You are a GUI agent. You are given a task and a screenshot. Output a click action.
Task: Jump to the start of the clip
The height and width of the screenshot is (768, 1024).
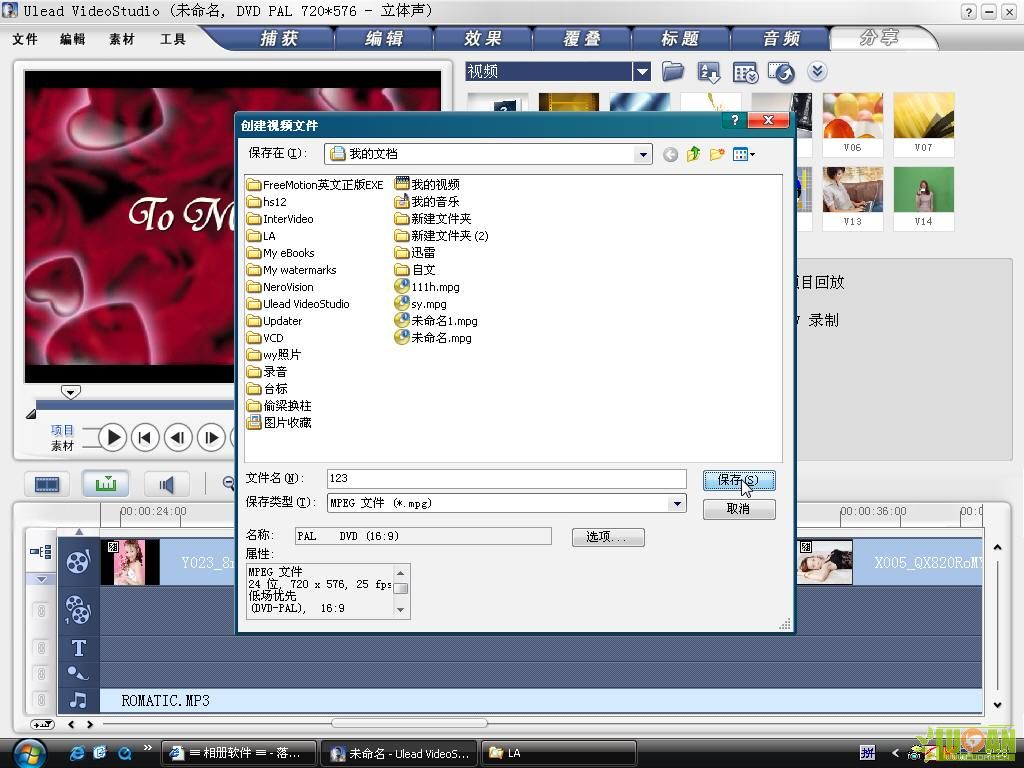(145, 437)
